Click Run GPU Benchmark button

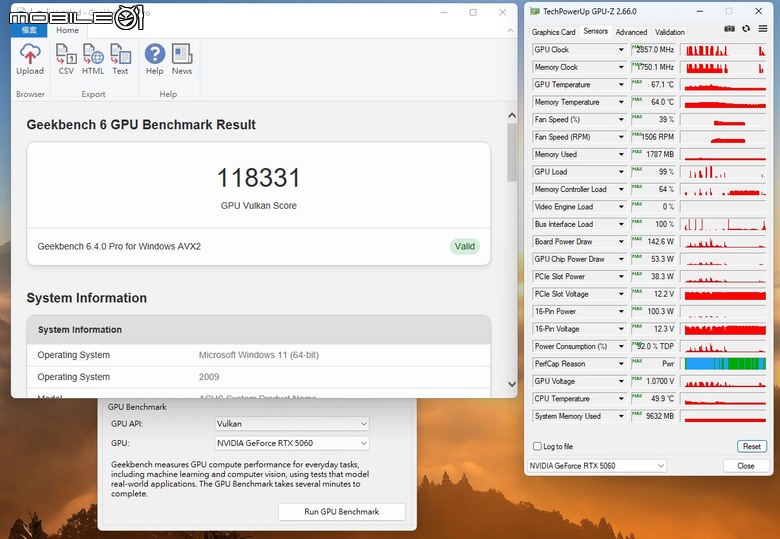click(x=342, y=512)
